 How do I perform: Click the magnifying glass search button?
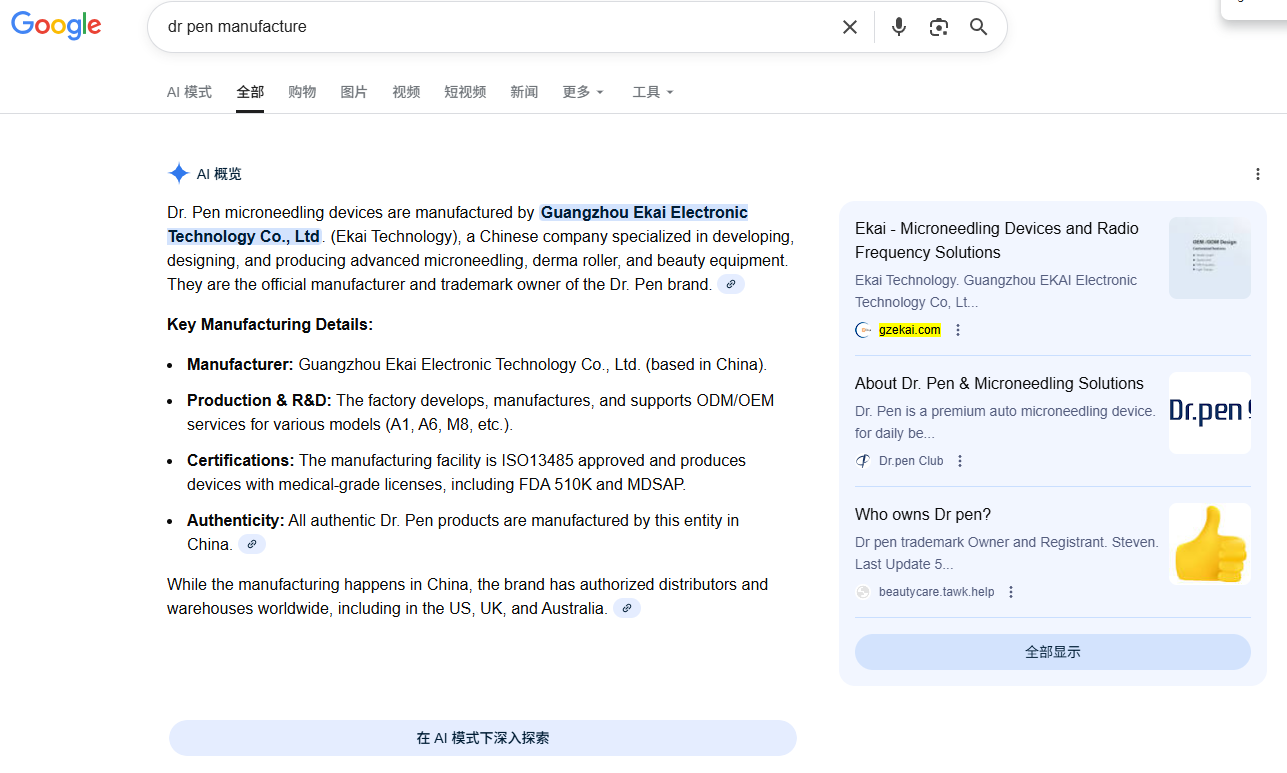pos(979,27)
